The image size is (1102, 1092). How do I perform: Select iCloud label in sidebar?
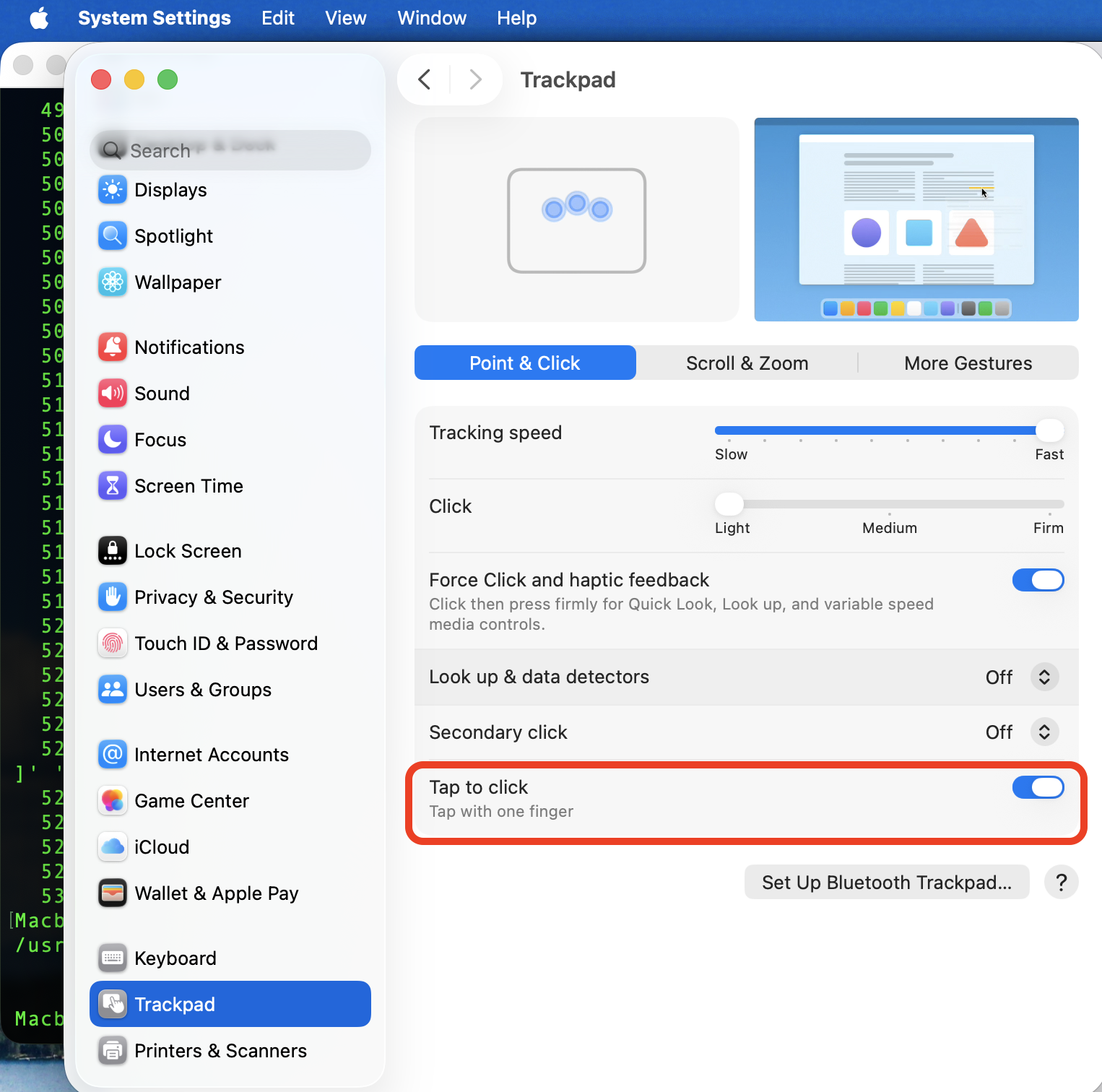pos(162,847)
